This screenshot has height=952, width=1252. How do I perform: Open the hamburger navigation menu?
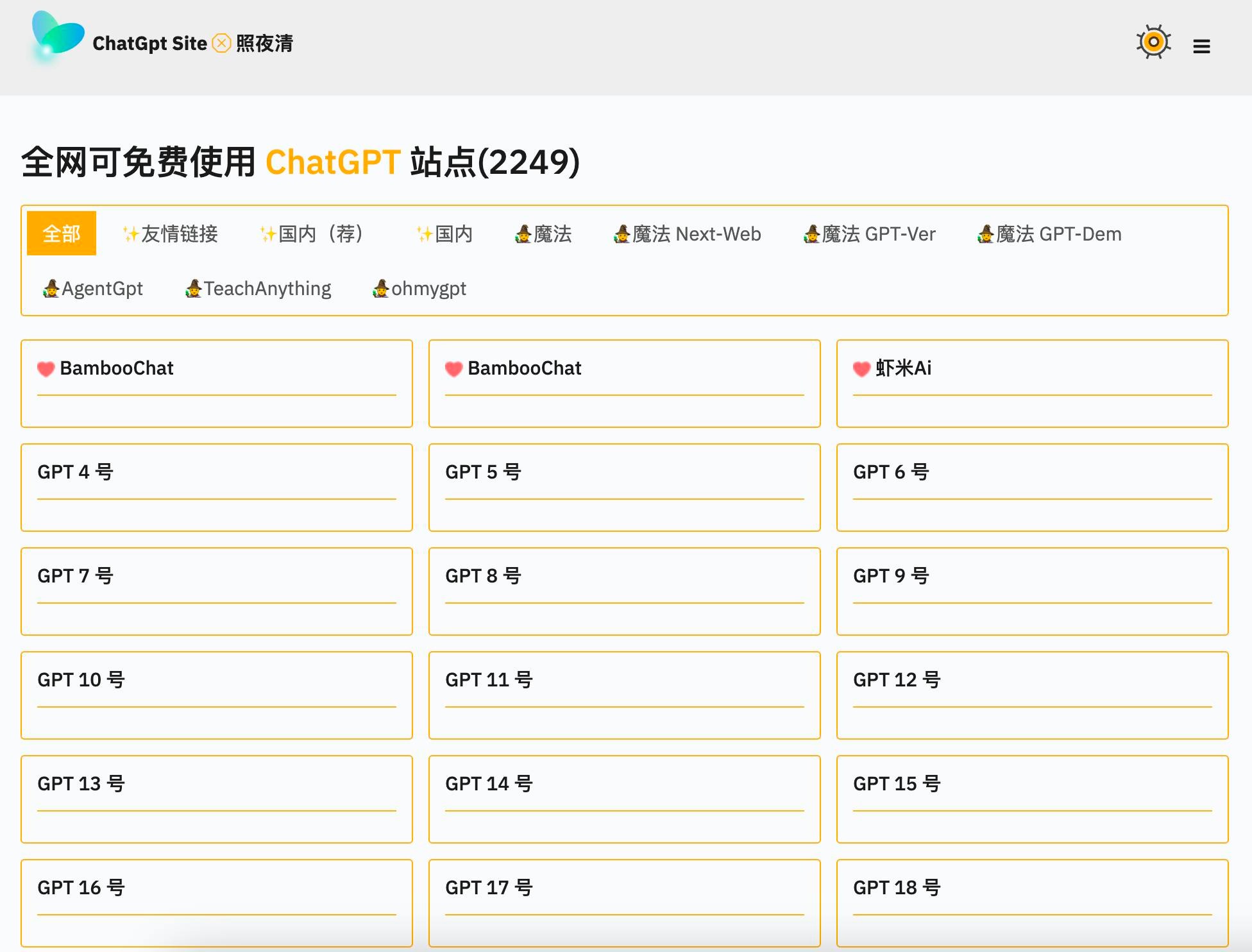(x=1201, y=46)
